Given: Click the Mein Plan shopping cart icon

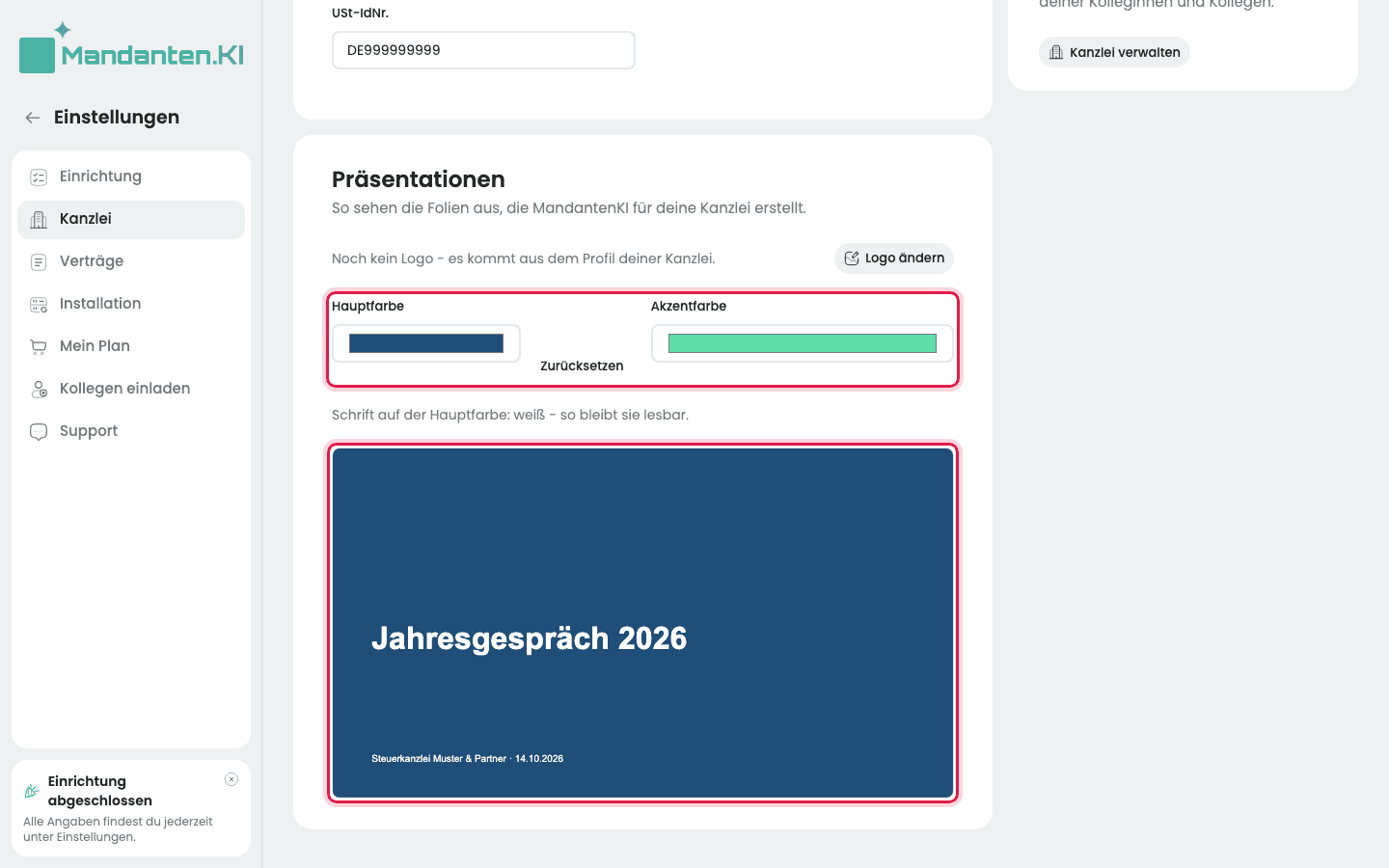Looking at the screenshot, I should coord(39,346).
